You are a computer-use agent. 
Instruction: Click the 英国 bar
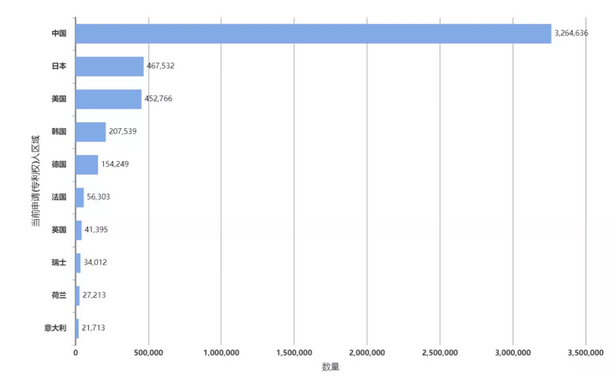coord(78,230)
